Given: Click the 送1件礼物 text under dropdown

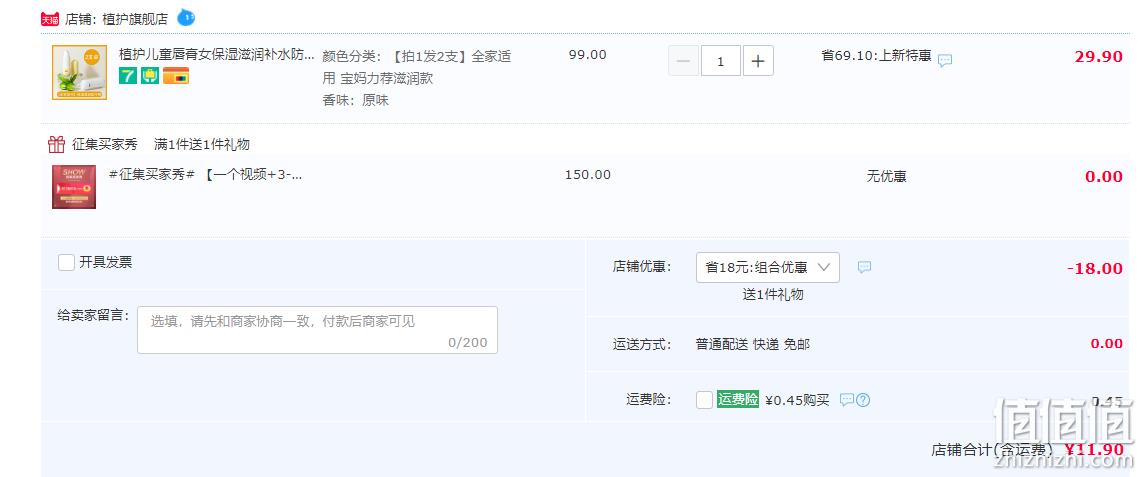Looking at the screenshot, I should [x=773, y=295].
